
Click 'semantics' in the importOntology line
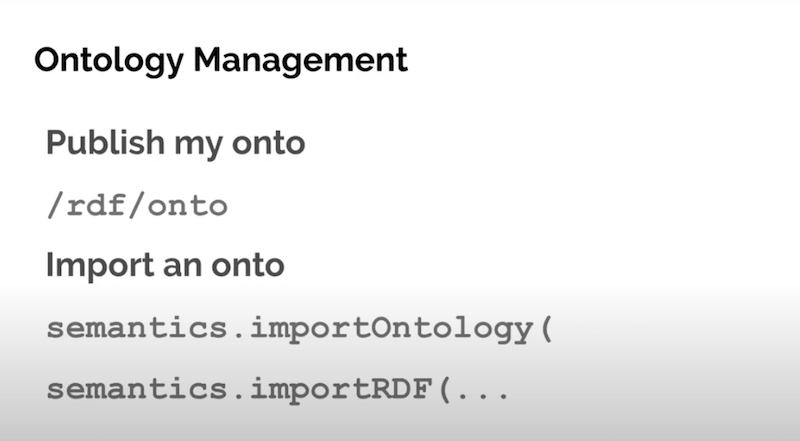pyautogui.click(x=137, y=329)
